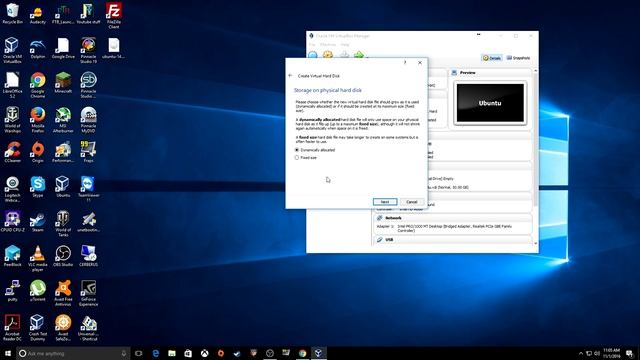Click the Settings gear toolbar icon
The width and height of the screenshot is (640, 360).
click(x=328, y=55)
